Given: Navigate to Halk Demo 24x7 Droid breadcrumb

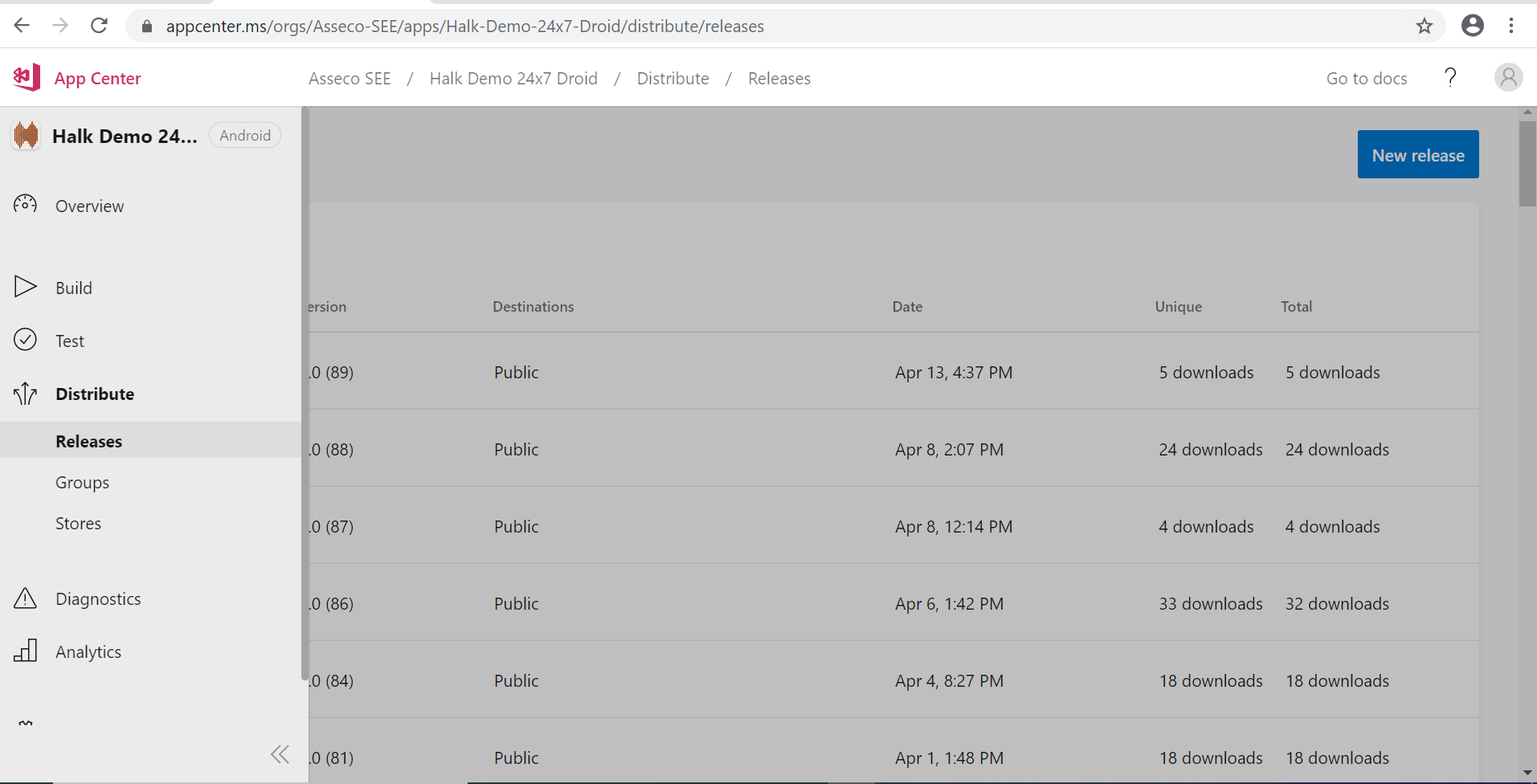Looking at the screenshot, I should (513, 79).
